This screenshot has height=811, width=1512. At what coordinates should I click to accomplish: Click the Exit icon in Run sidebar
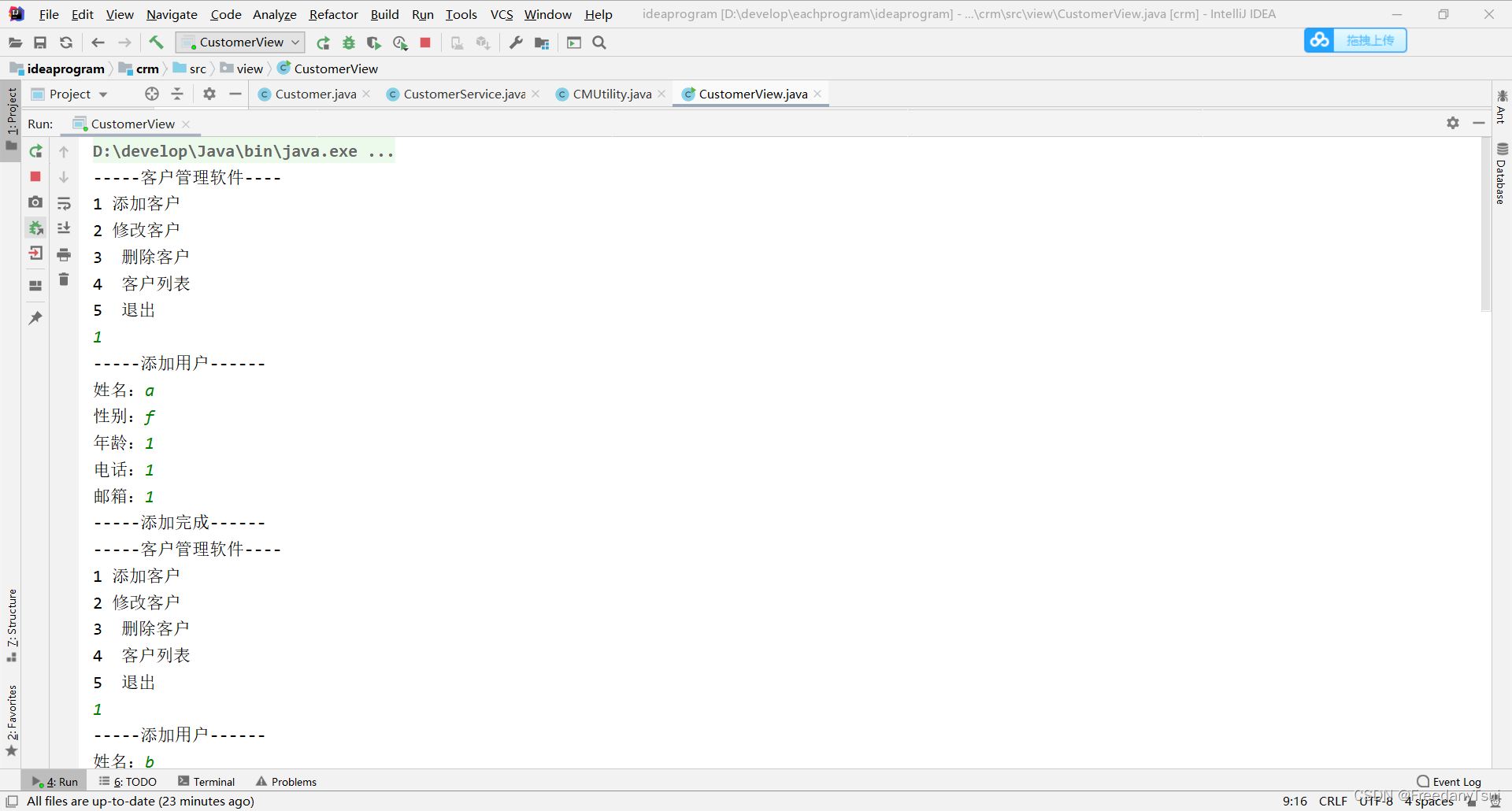pyautogui.click(x=35, y=254)
